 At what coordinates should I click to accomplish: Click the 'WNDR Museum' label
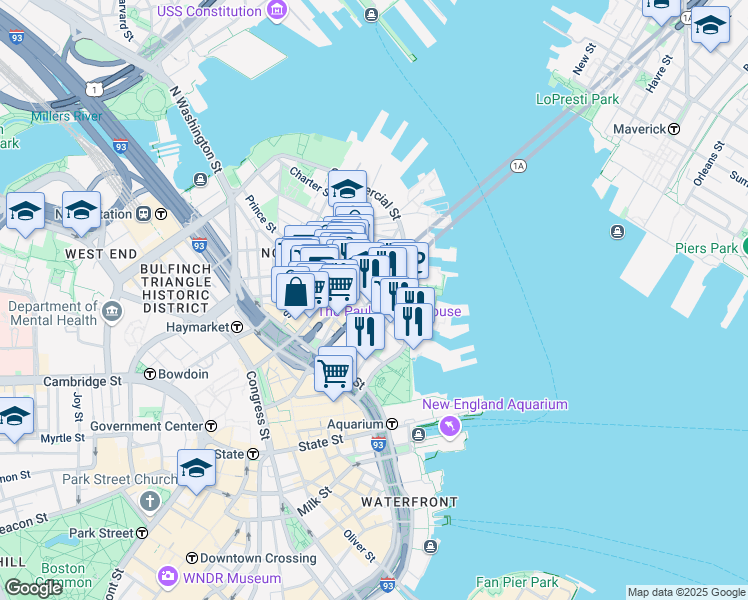pyautogui.click(x=232, y=578)
